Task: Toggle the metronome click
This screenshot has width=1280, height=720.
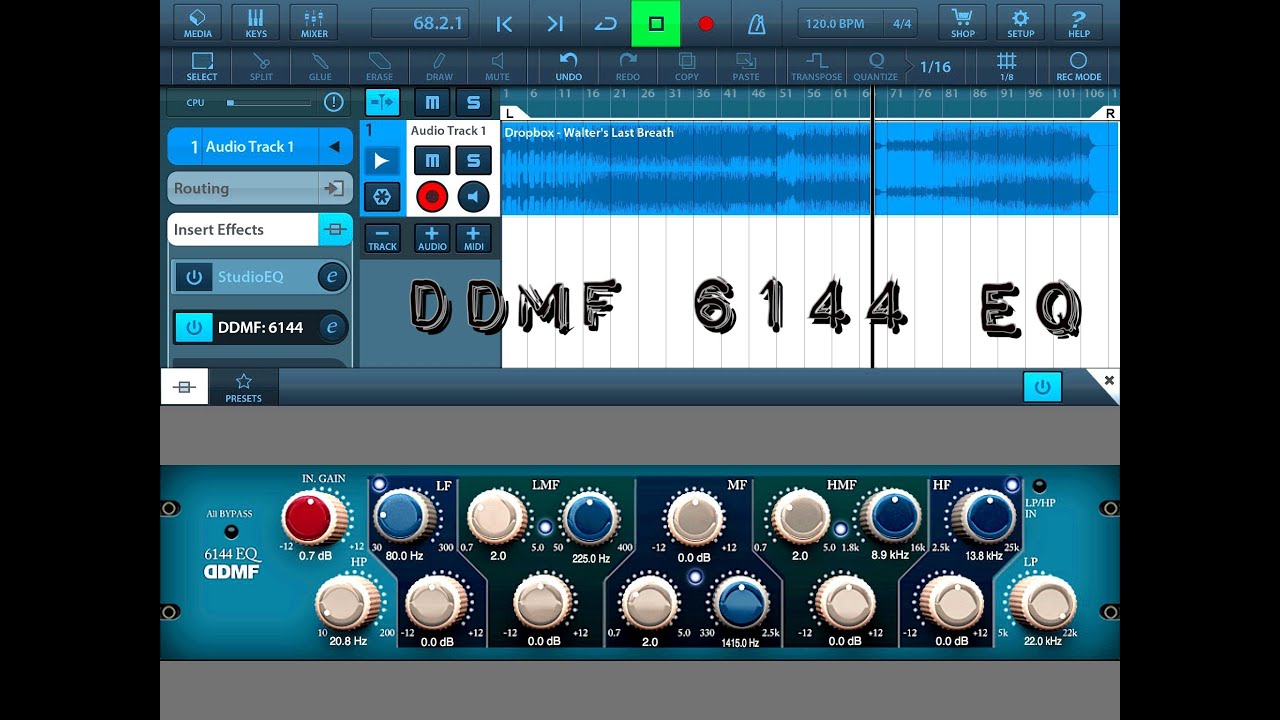Action: click(x=756, y=23)
